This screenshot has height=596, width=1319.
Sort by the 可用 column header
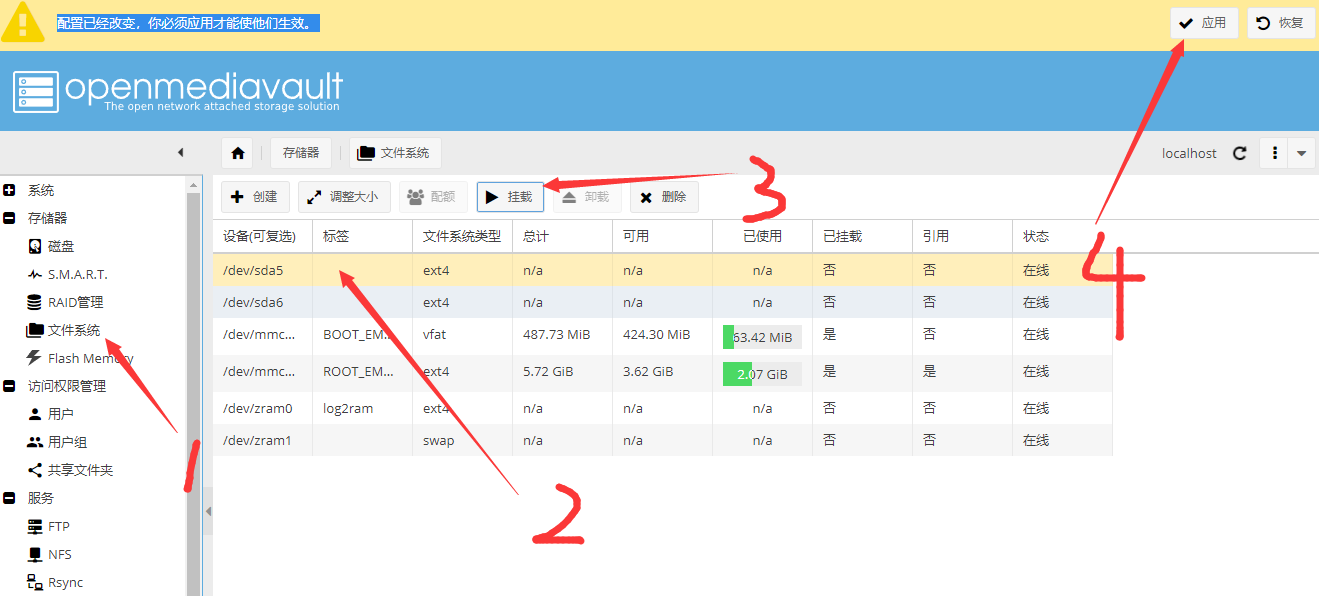(x=662, y=236)
